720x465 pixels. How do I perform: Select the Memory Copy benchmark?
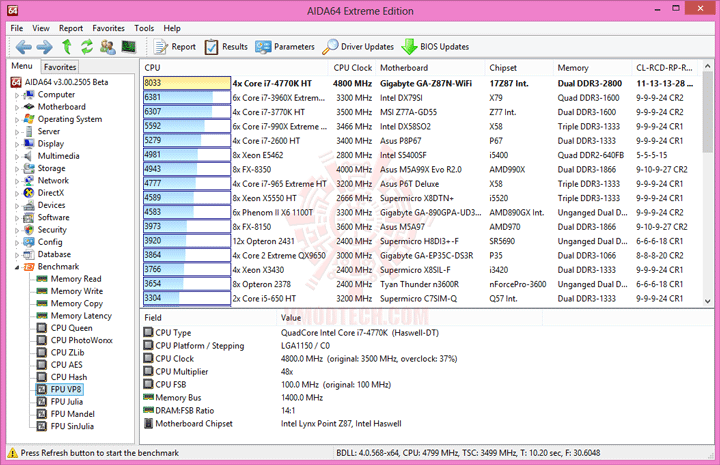click(x=77, y=303)
